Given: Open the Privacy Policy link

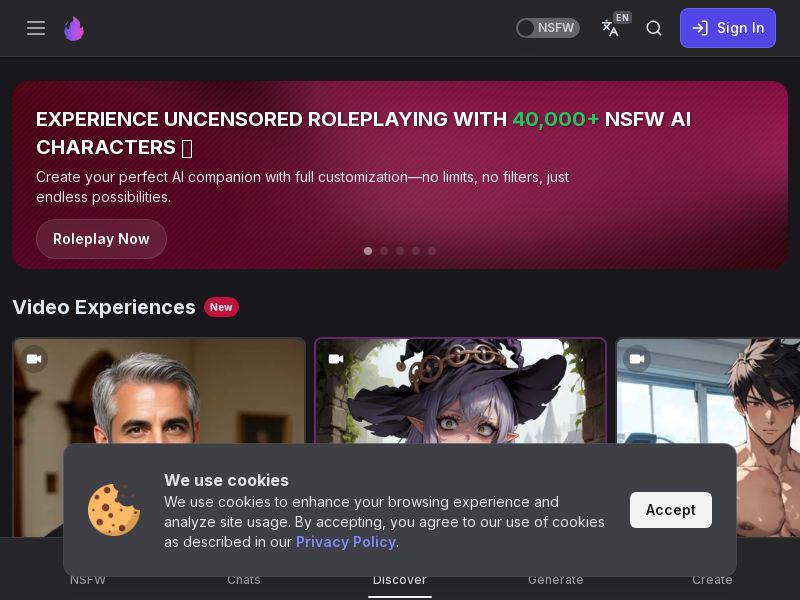Looking at the screenshot, I should 345,542.
